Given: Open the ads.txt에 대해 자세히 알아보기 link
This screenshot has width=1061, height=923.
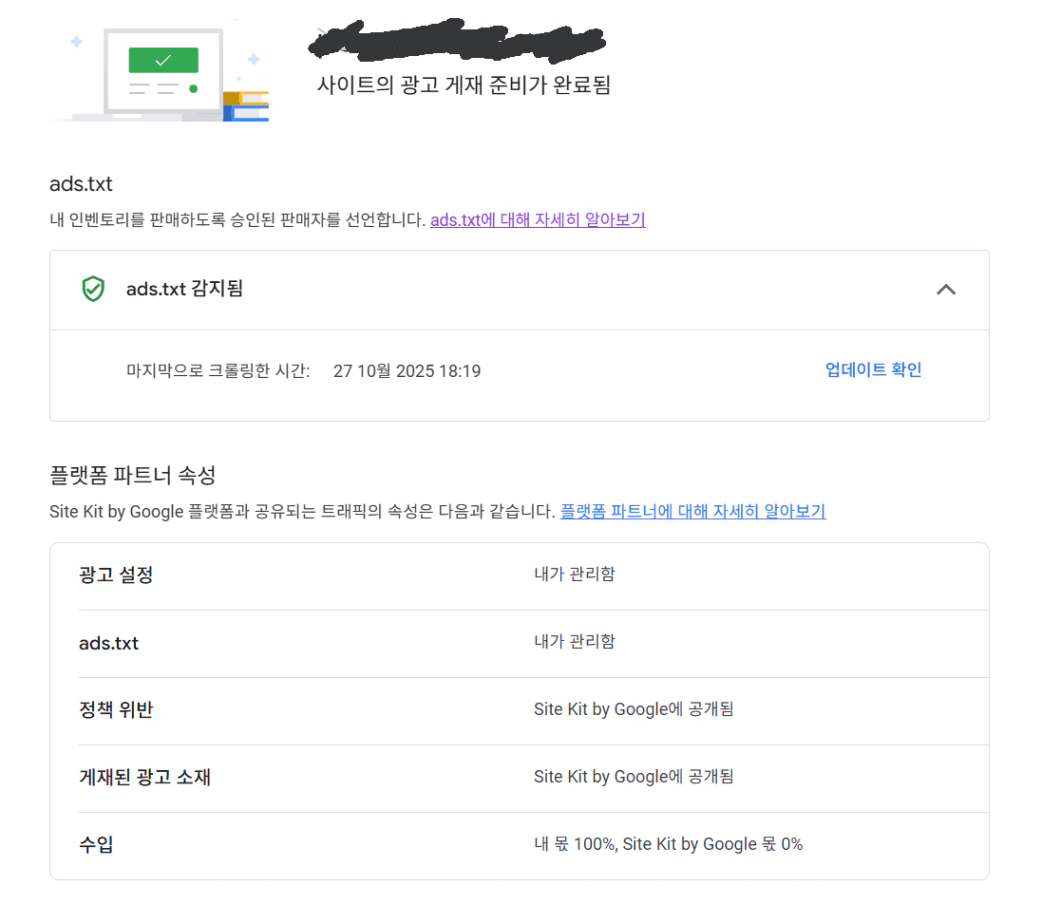Looking at the screenshot, I should pos(537,220).
